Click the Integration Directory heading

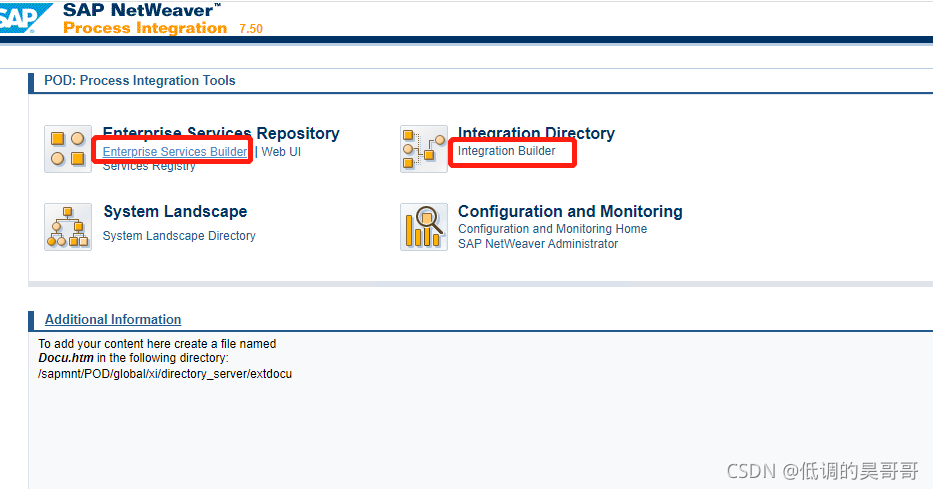(536, 133)
